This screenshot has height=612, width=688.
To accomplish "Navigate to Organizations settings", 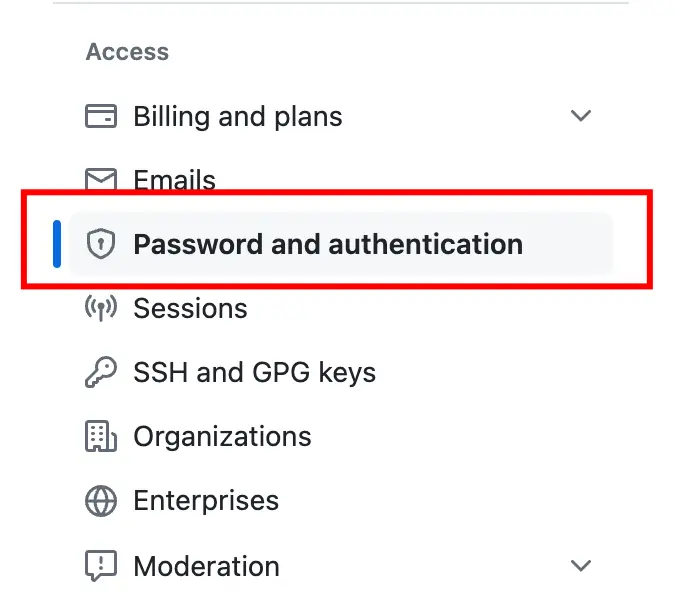I will pos(222,437).
